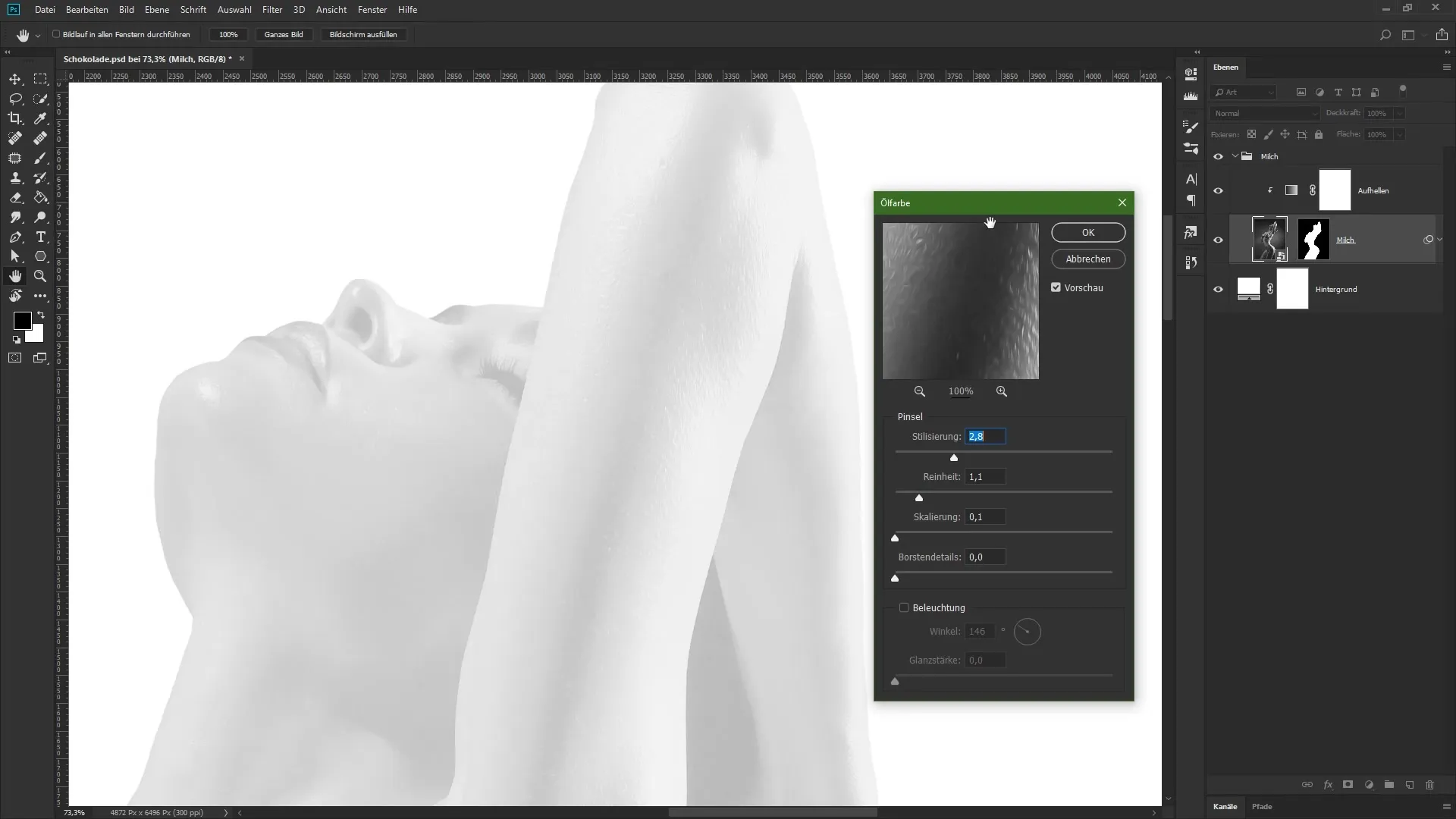
Task: Select the Horizontal Type tool
Action: tap(40, 237)
